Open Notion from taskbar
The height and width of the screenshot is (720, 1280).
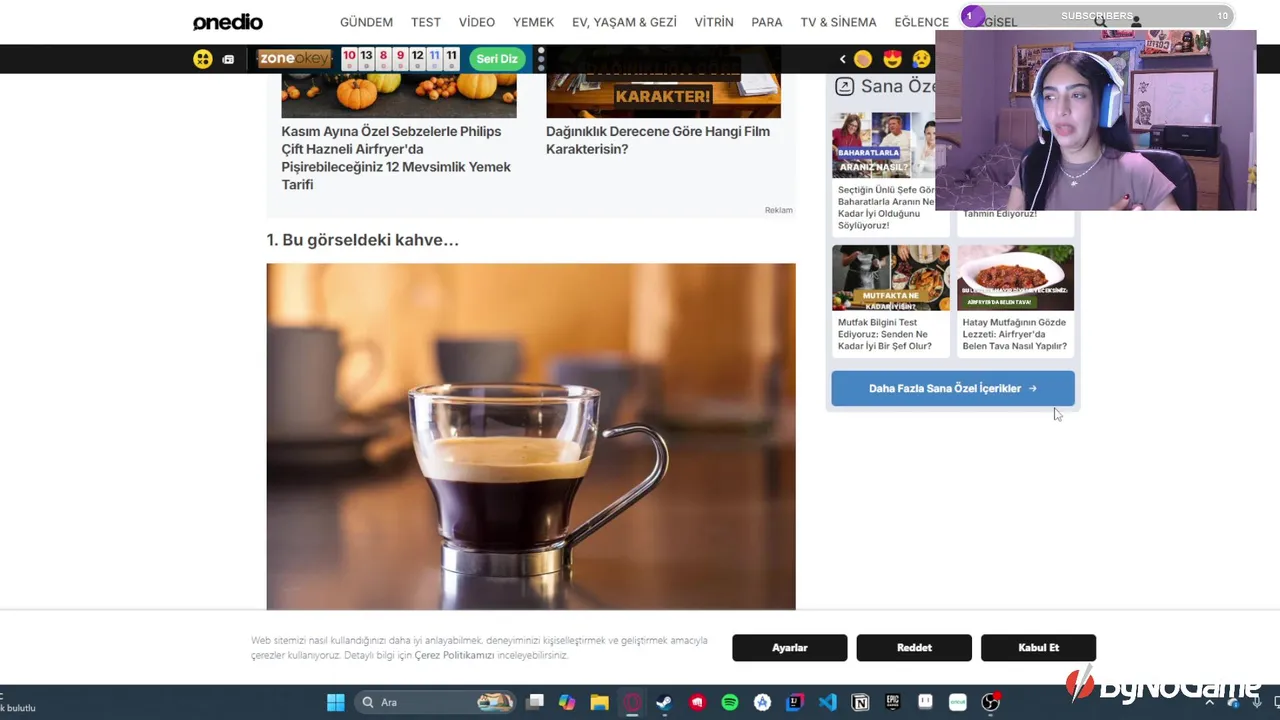point(860,702)
